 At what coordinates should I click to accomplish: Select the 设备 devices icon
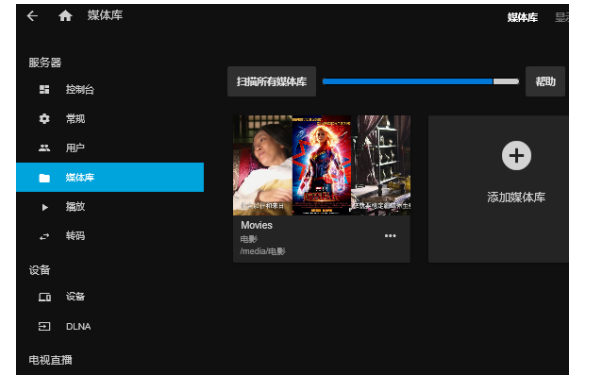coord(44,297)
